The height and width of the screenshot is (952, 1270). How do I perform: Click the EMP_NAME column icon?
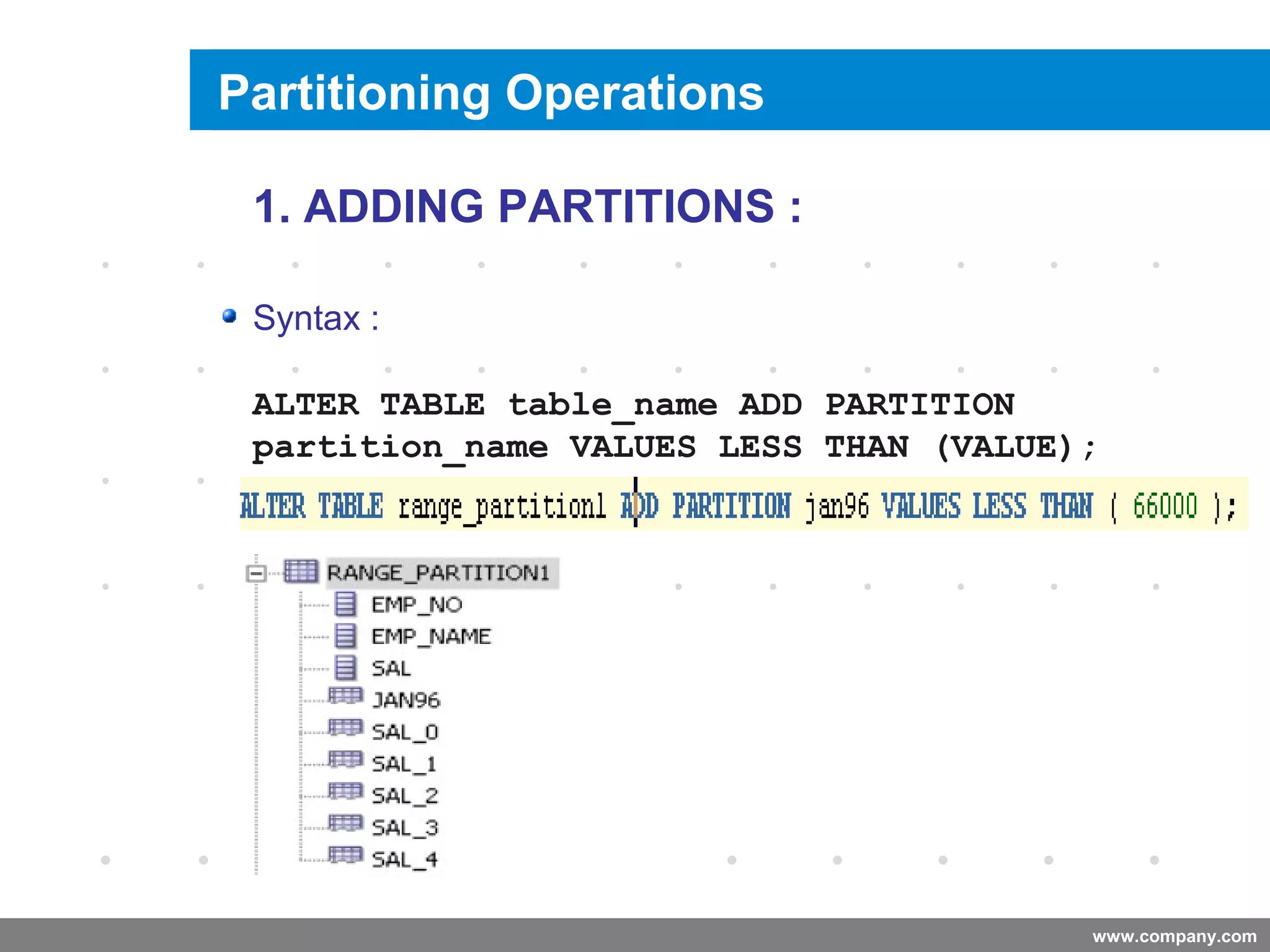click(345, 635)
